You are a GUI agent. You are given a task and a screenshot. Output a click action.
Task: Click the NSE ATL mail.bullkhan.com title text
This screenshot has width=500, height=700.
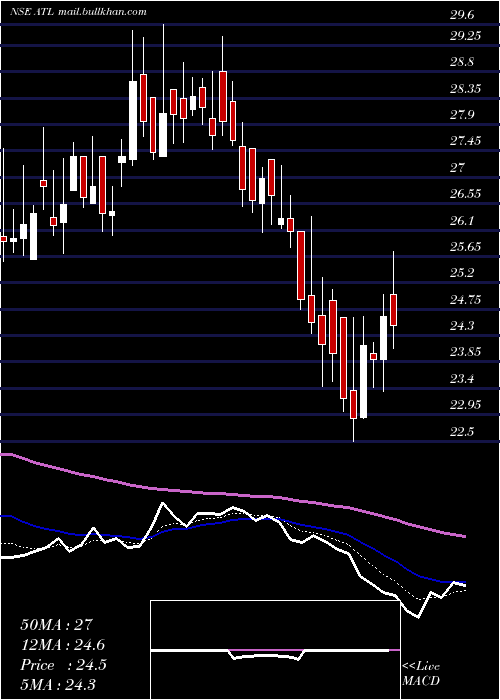(x=79, y=12)
